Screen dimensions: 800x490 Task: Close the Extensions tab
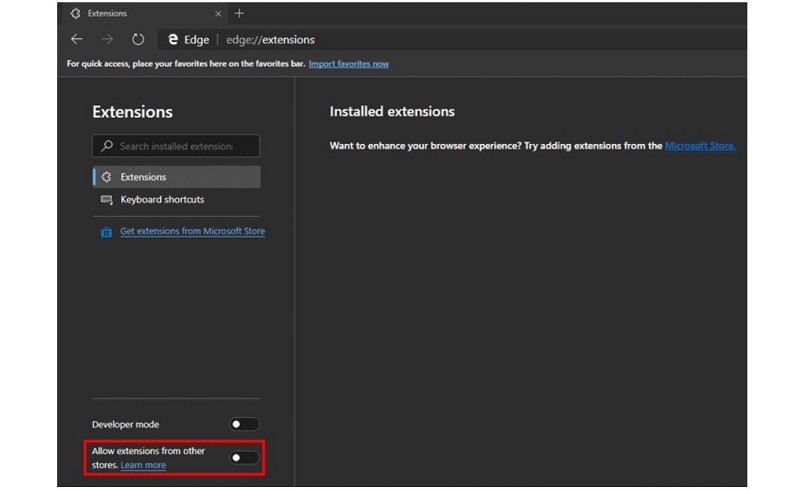(218, 14)
